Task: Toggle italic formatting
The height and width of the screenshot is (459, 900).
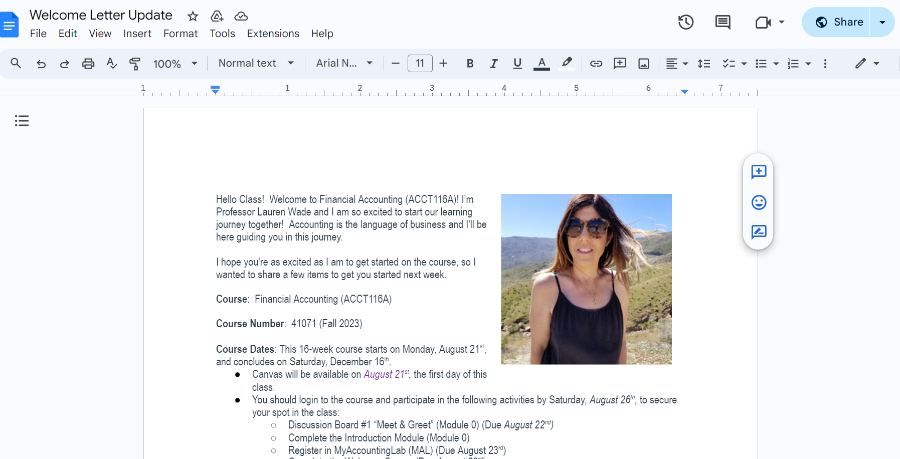Action: tap(493, 63)
